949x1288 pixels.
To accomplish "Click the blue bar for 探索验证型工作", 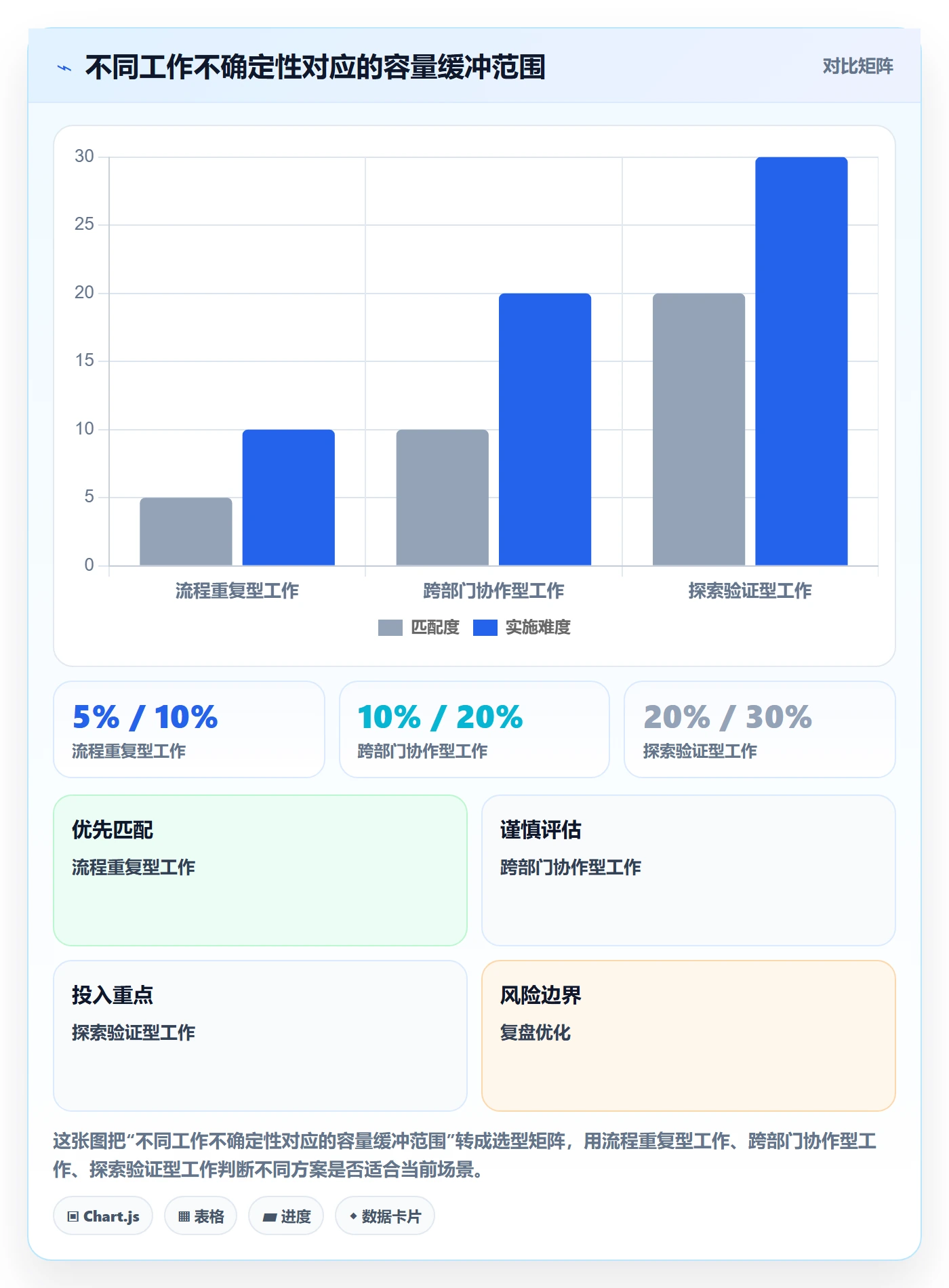I will point(801,361).
